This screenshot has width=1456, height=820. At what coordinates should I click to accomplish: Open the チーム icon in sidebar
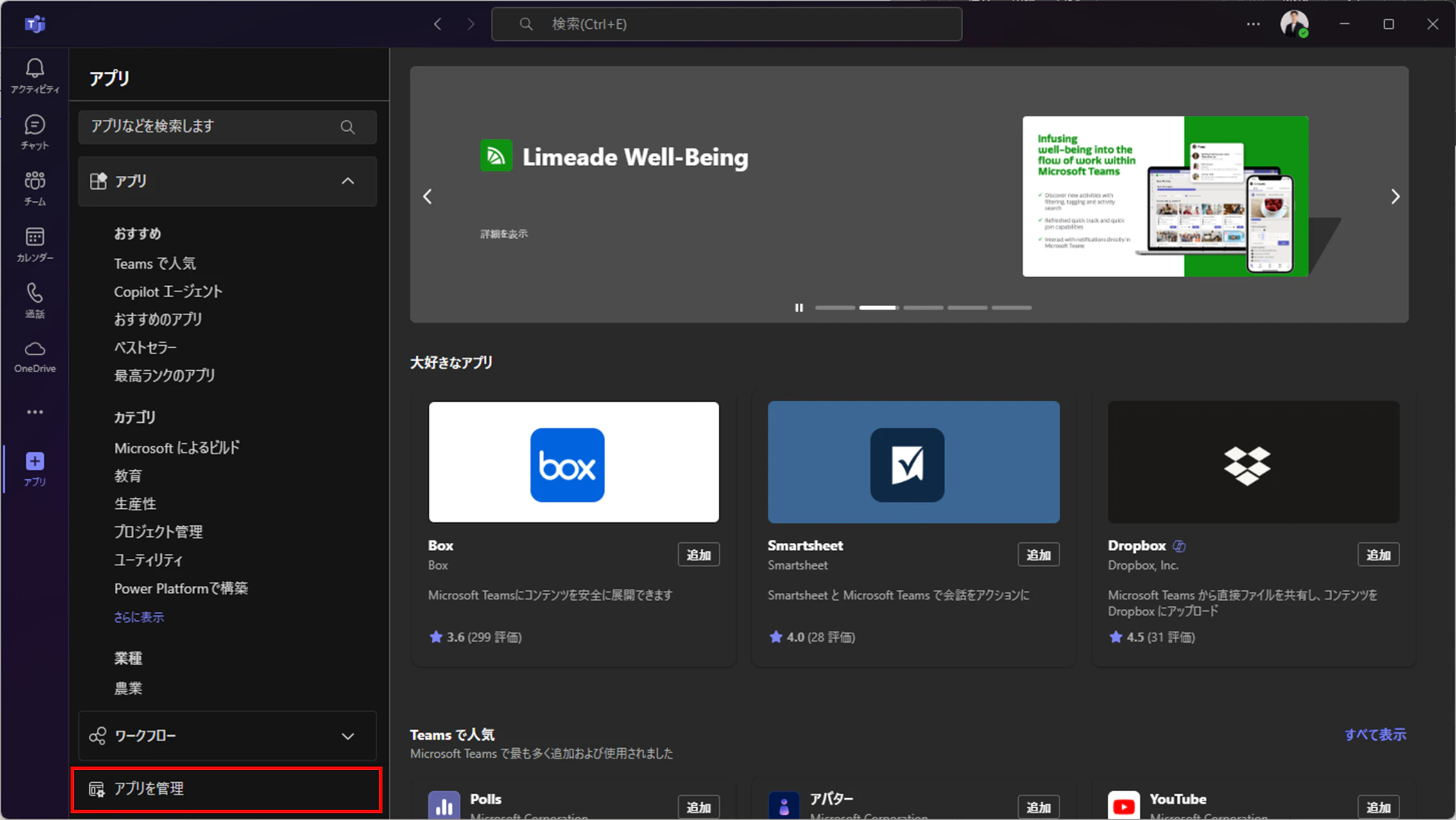[x=35, y=188]
